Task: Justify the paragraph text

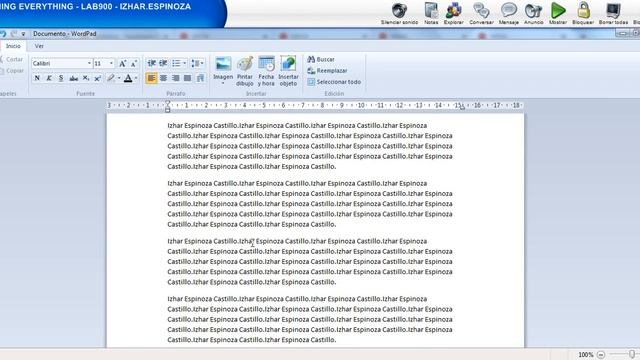Action: pyautogui.click(x=187, y=78)
